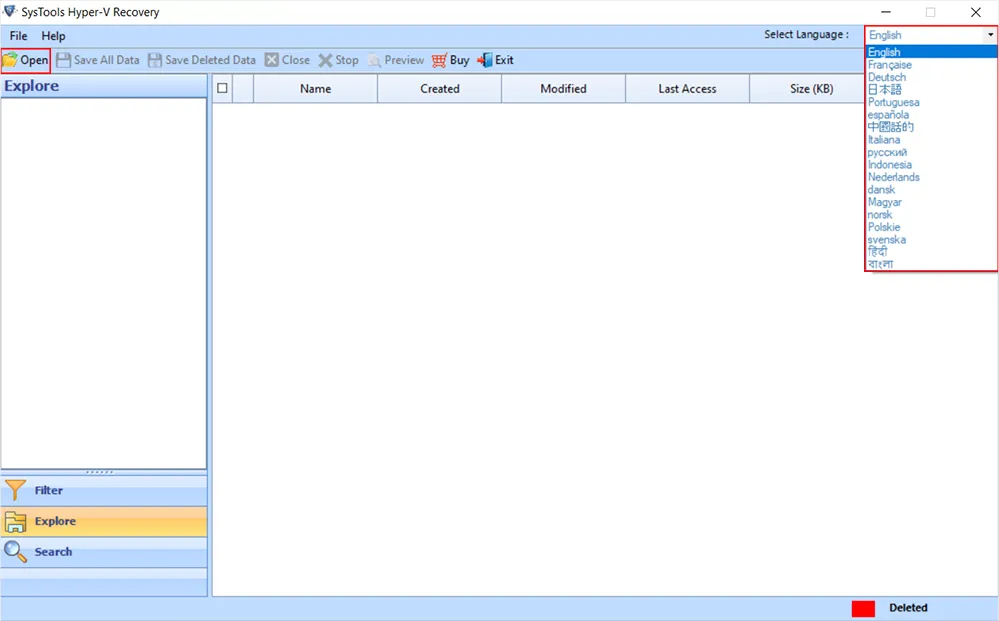Screen dimensions: 999x621
Task: Click the Open folder icon in toolbar
Action: [10, 60]
